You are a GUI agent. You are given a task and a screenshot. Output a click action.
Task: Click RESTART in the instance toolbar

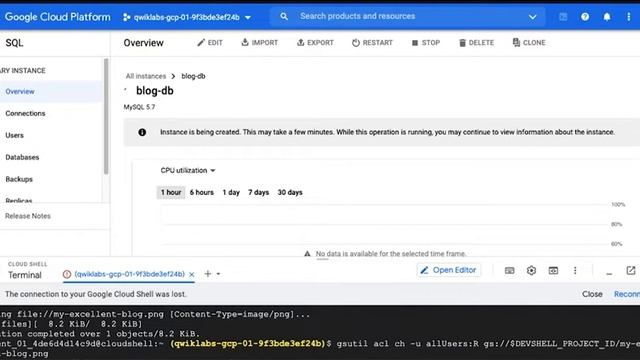pyautogui.click(x=372, y=42)
